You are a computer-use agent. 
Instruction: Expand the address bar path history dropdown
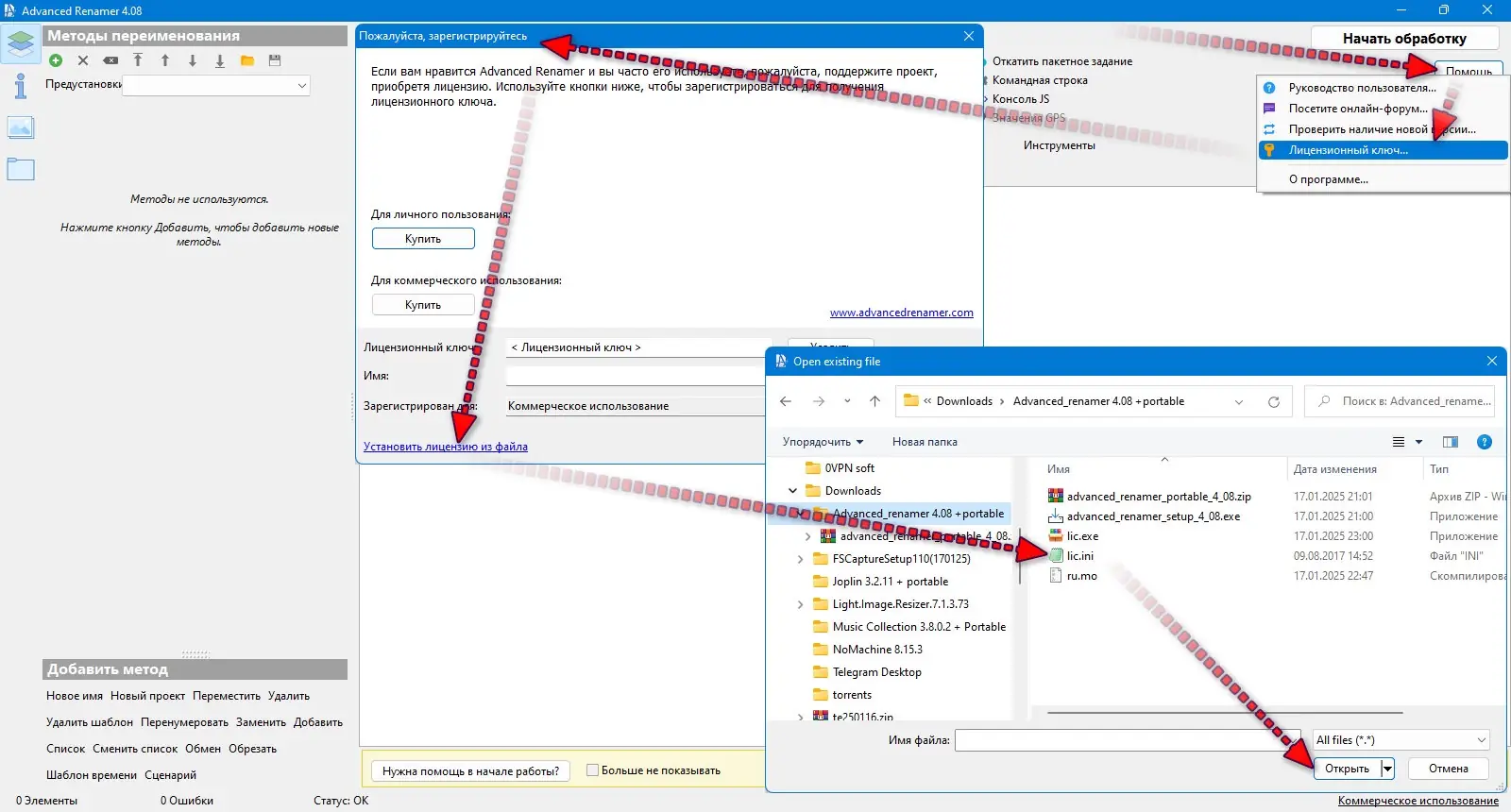[1239, 402]
